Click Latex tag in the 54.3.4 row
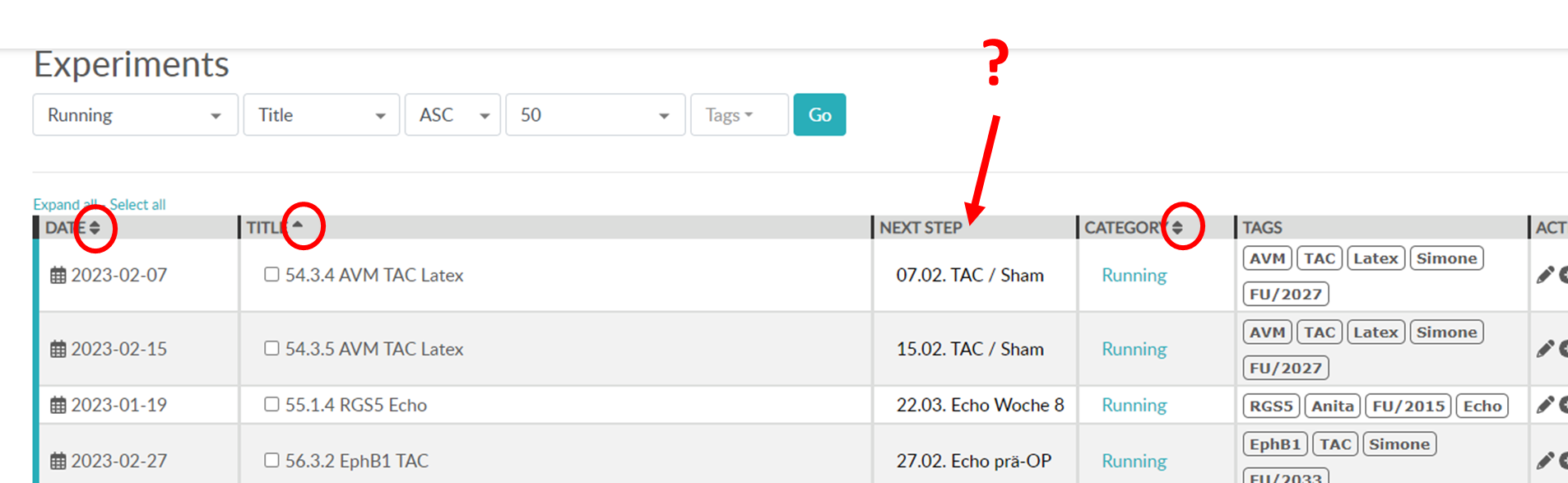1568x483 pixels. pyautogui.click(x=1375, y=258)
